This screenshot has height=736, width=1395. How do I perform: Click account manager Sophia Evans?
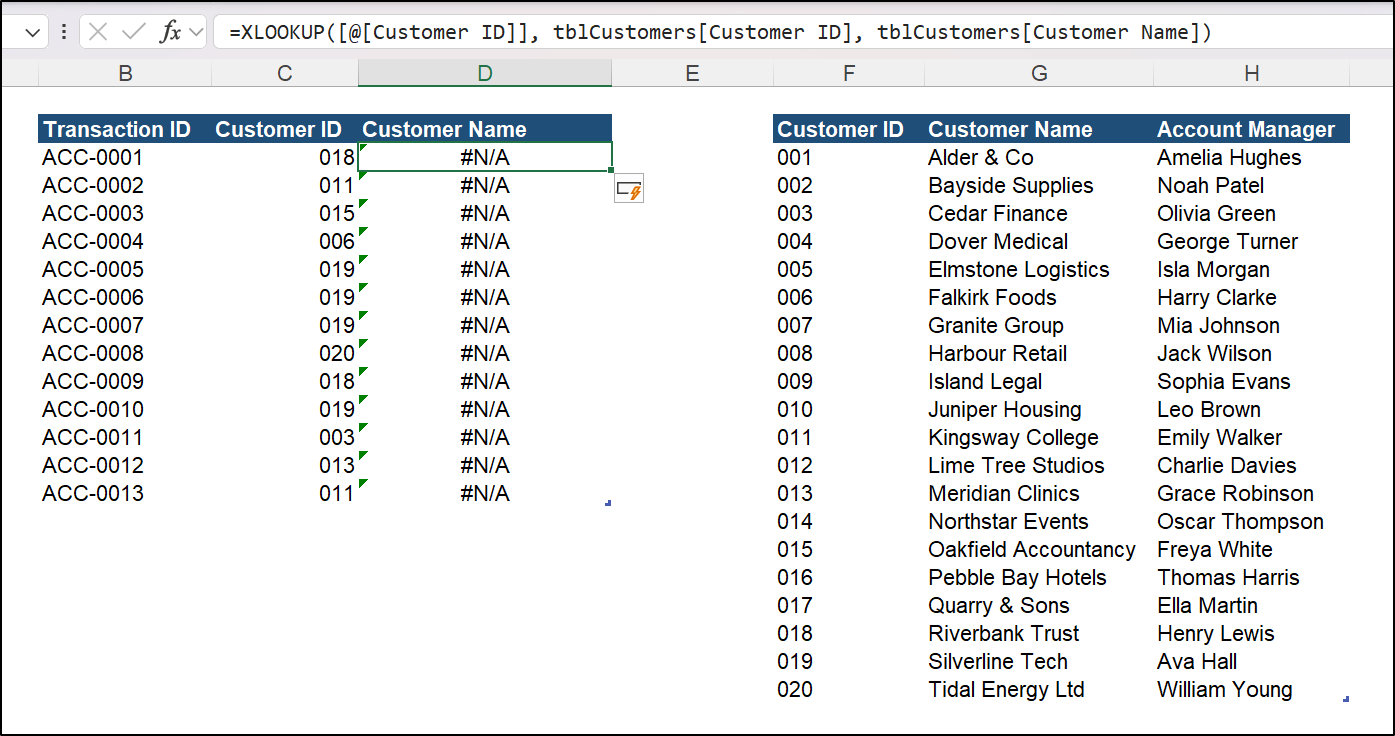(x=1252, y=381)
